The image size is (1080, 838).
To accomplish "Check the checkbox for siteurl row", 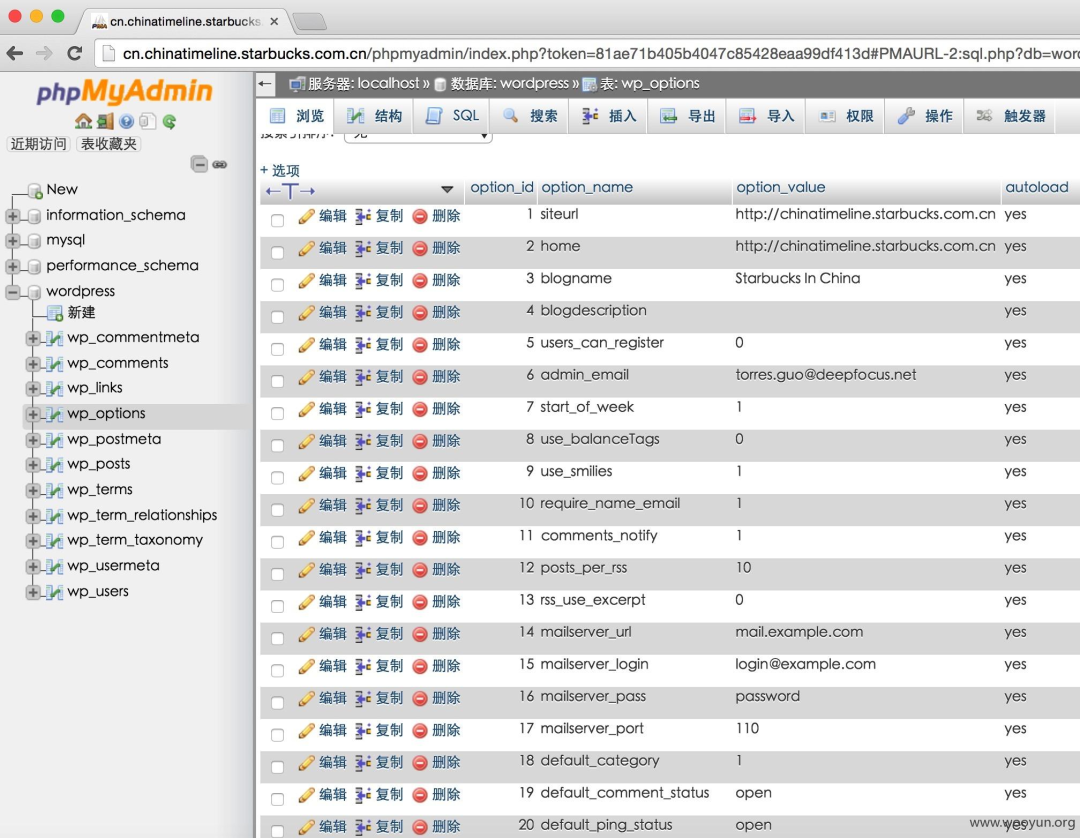I will coord(278,220).
